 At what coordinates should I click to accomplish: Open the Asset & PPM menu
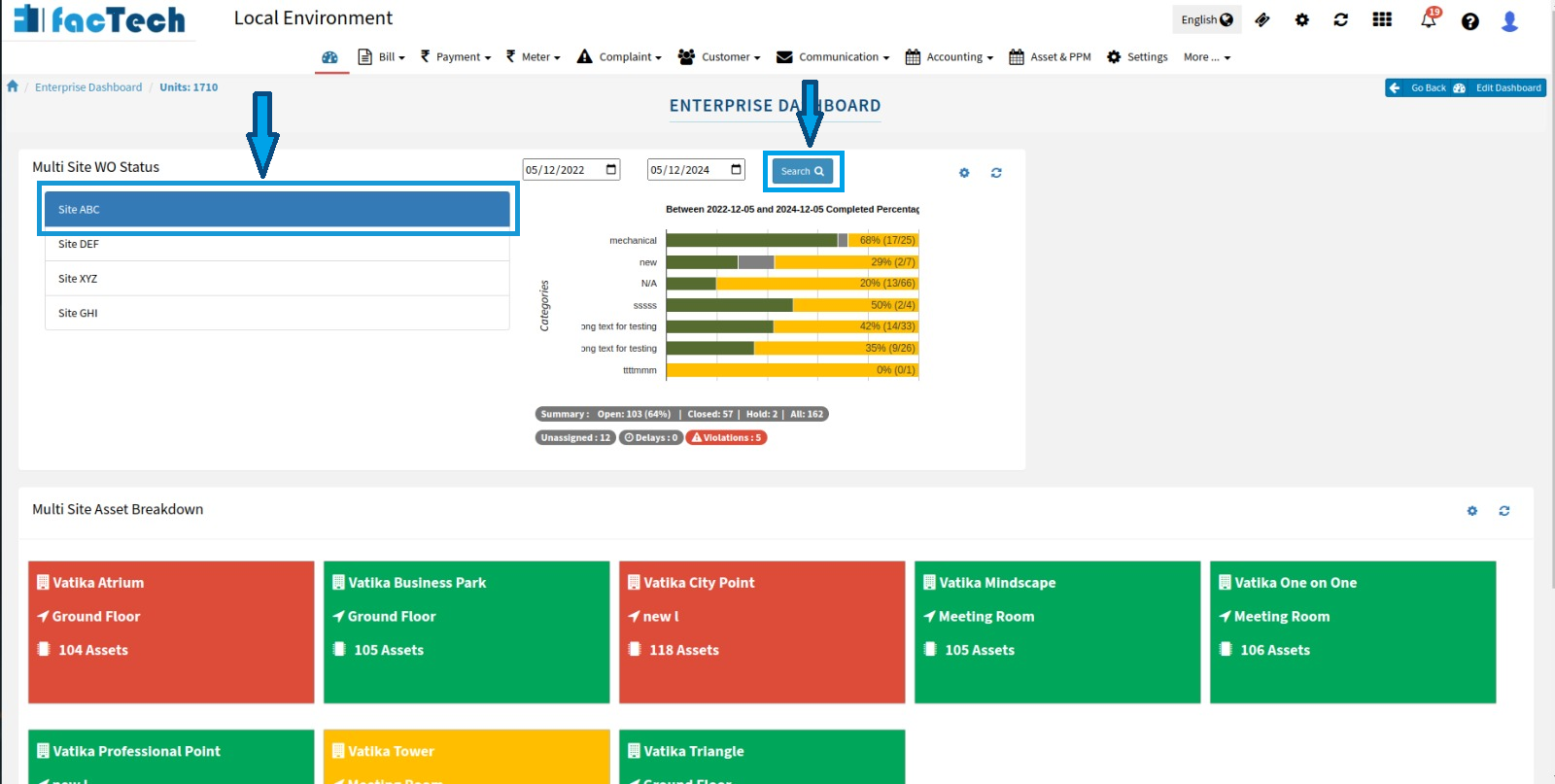coord(1050,57)
